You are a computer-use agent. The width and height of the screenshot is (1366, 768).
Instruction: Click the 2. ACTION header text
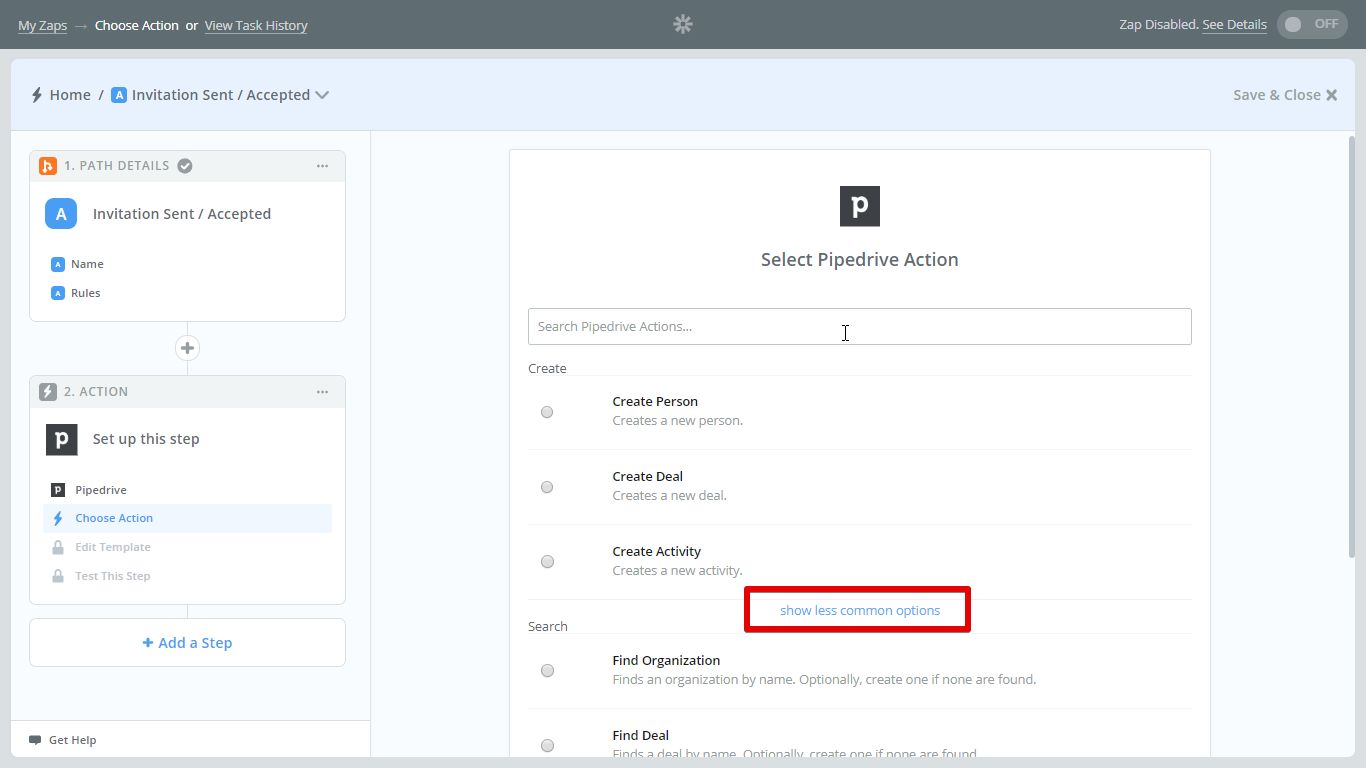(x=96, y=392)
